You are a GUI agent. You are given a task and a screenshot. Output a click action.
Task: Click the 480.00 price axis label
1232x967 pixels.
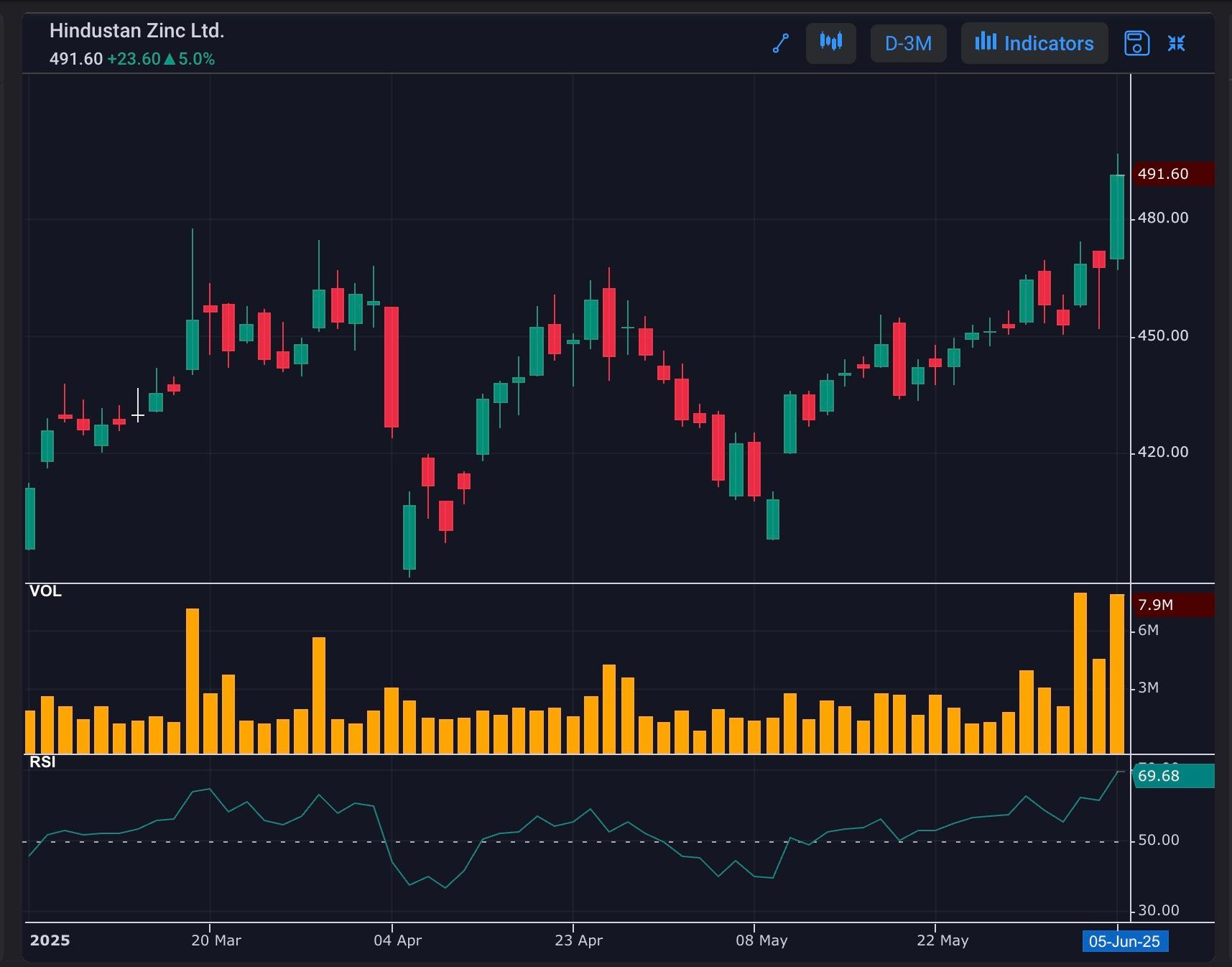(1163, 218)
